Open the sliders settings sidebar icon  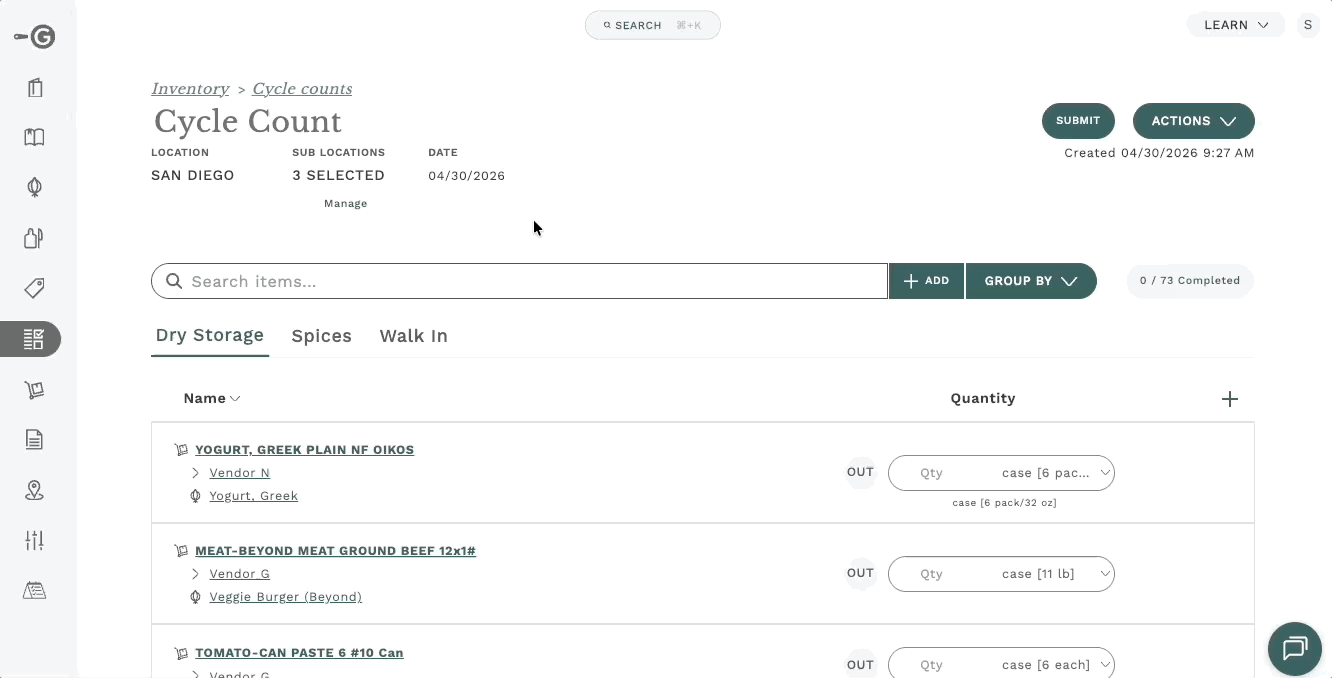(x=35, y=540)
